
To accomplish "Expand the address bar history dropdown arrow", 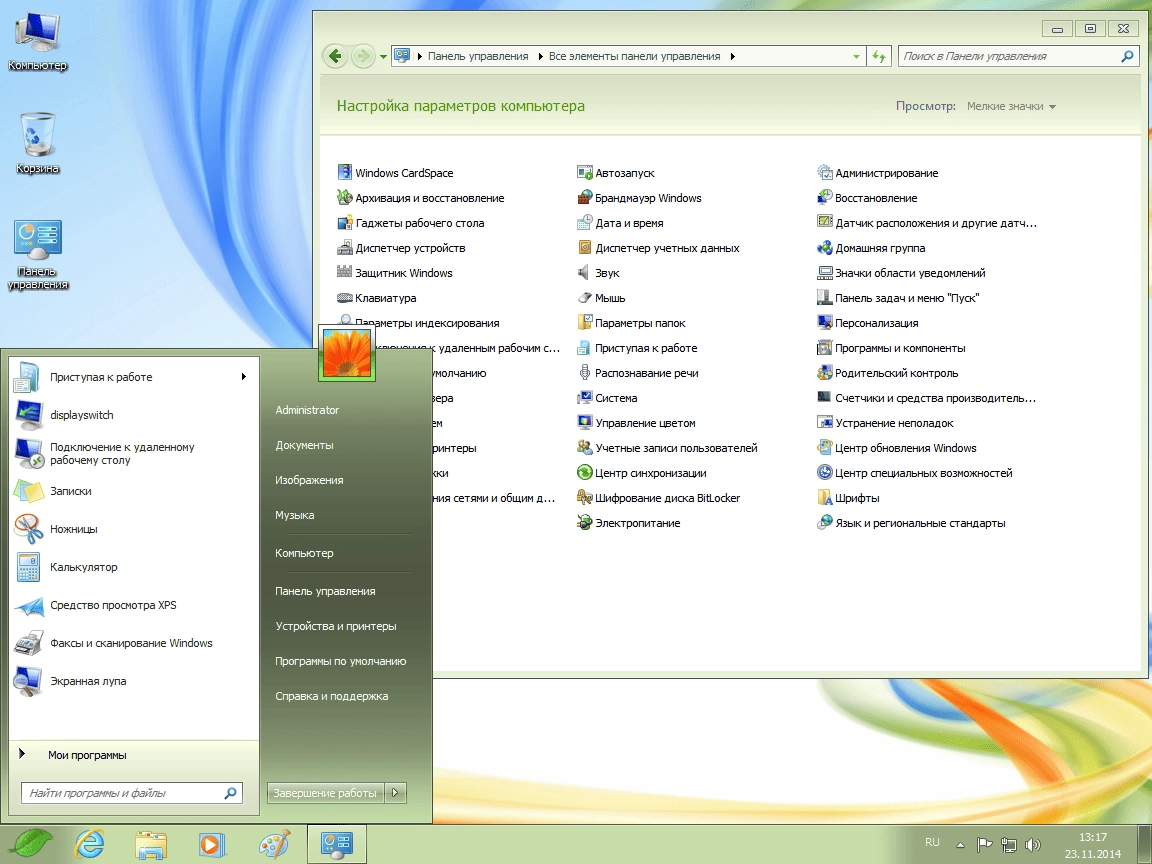I will tap(856, 57).
